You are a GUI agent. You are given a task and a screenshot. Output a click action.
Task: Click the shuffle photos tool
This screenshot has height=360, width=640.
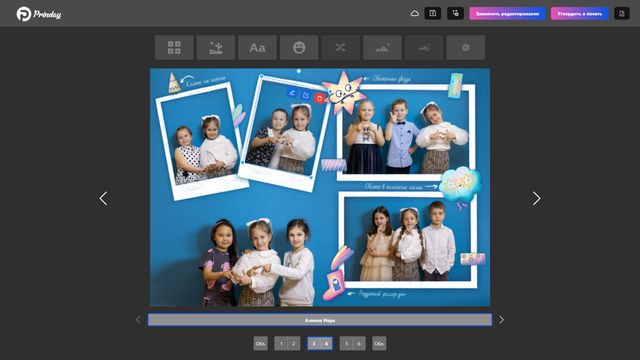click(341, 48)
